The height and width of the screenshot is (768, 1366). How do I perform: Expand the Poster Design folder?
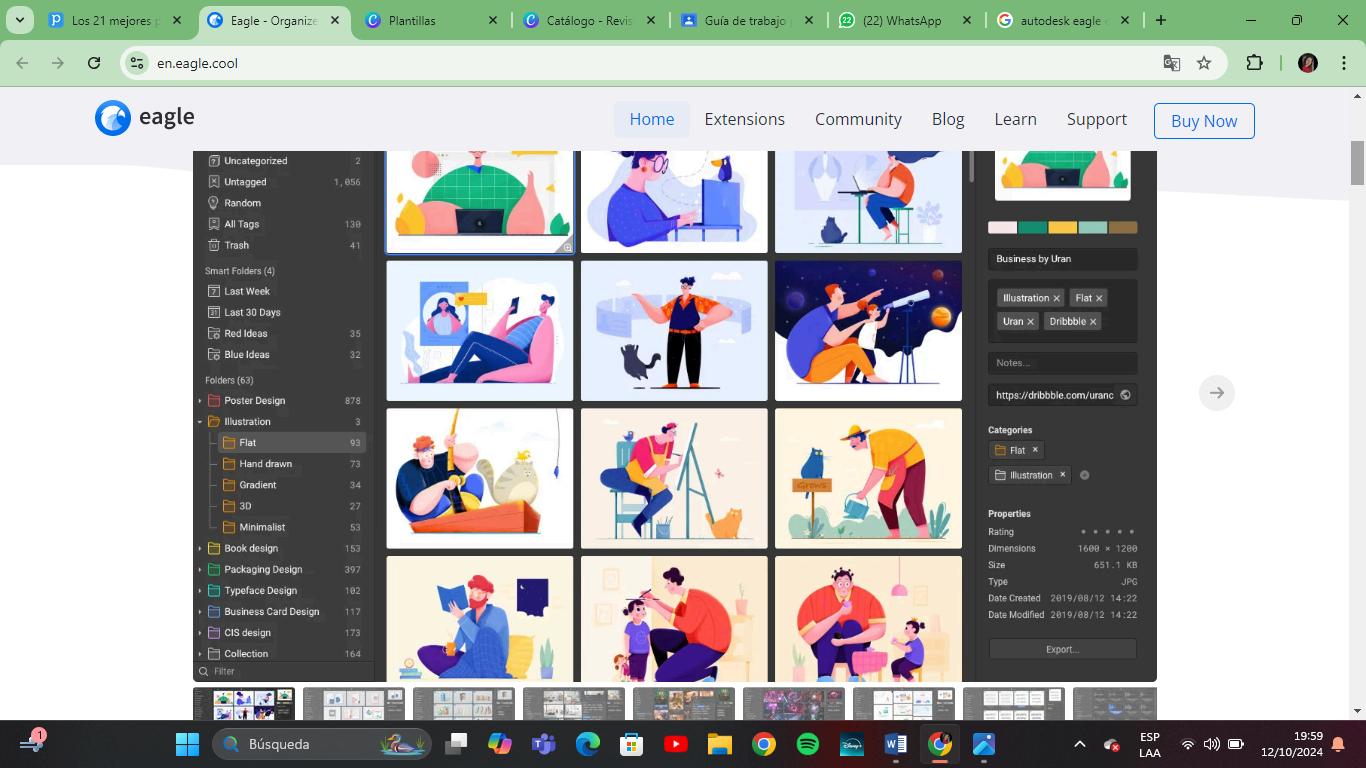[200, 401]
